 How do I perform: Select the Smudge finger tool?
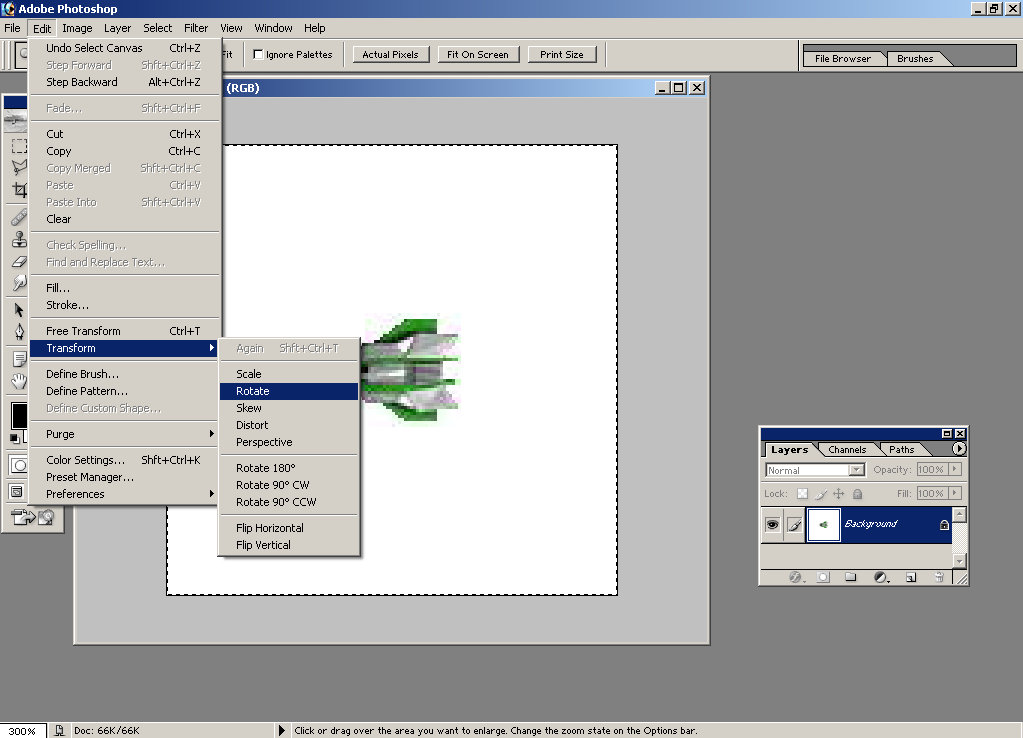pyautogui.click(x=19, y=283)
